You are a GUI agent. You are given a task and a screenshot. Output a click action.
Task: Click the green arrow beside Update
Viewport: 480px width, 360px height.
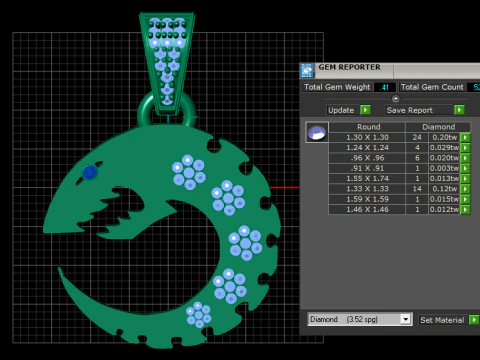tap(365, 110)
